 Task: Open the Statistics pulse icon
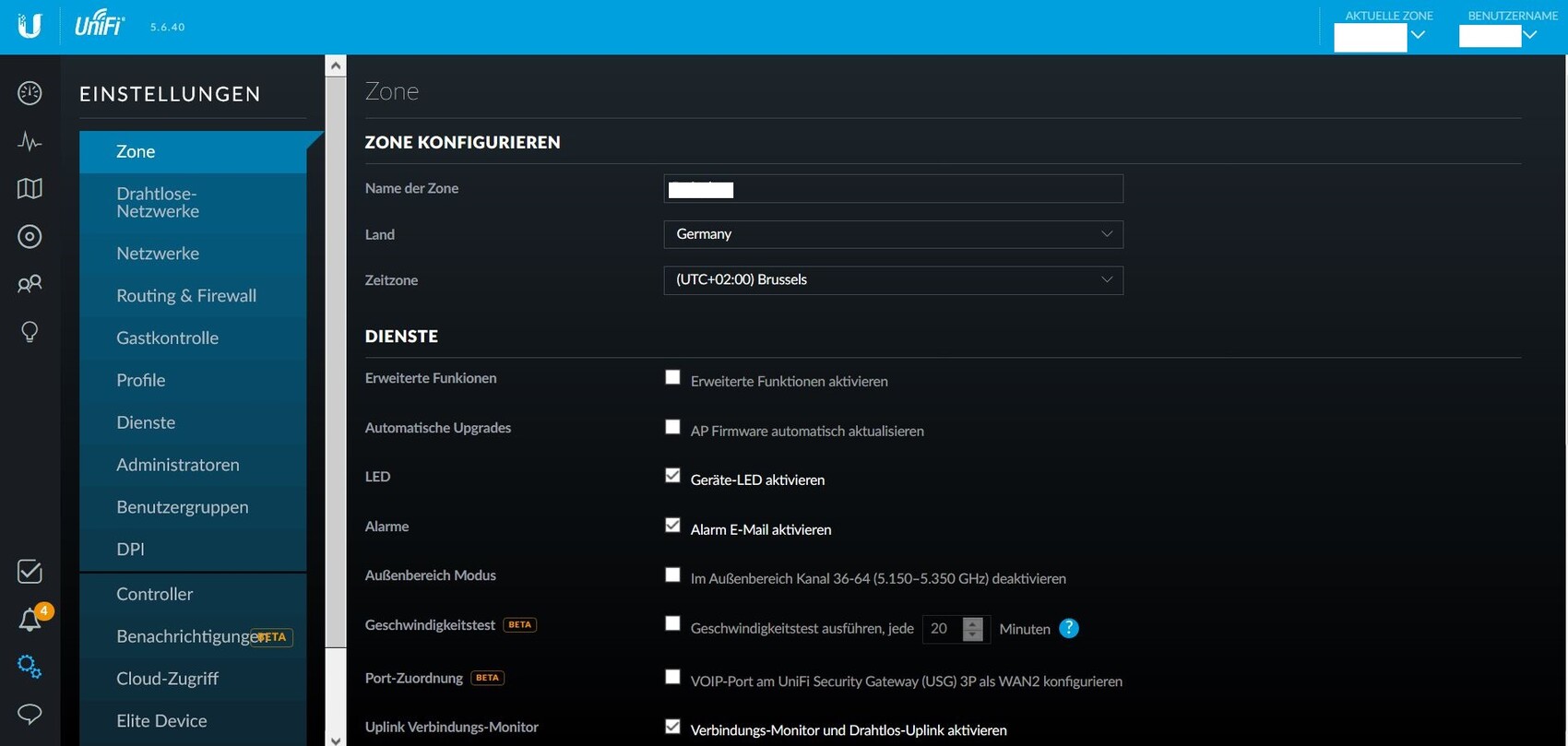click(x=30, y=141)
